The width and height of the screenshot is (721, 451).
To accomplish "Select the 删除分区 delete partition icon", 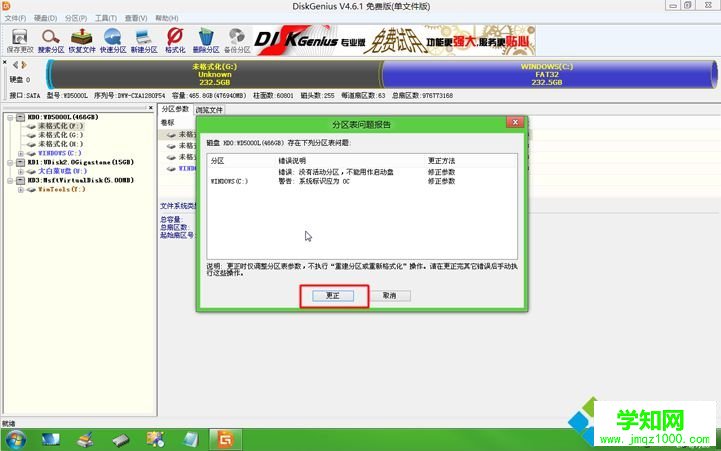I will coord(206,40).
